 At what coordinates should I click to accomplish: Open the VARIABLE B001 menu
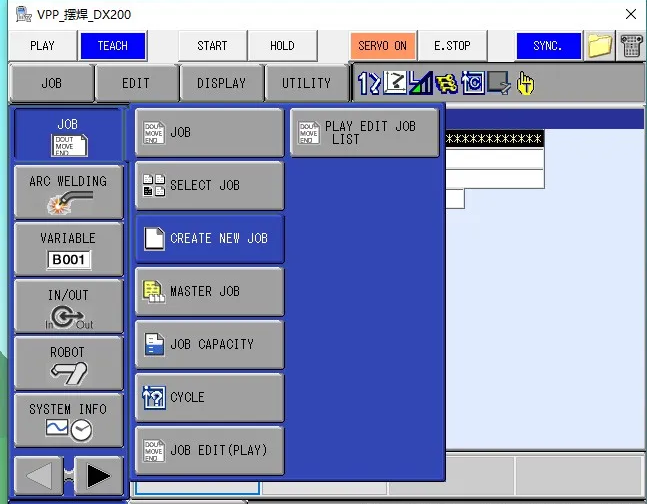[x=68, y=249]
